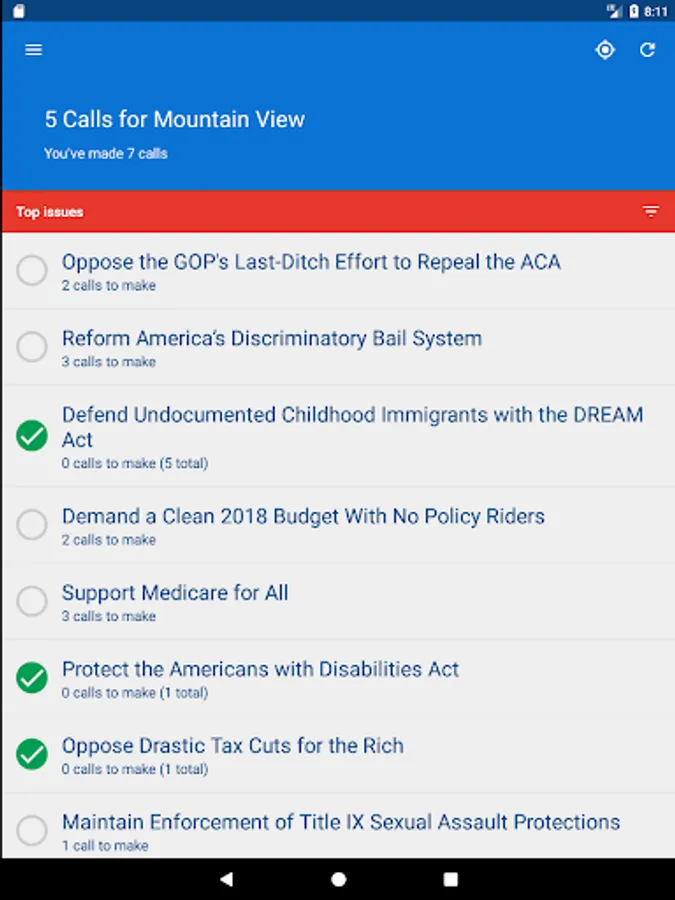Tap green checkmark beside Tax Cuts issue
Viewport: 675px width, 900px height.
point(32,754)
